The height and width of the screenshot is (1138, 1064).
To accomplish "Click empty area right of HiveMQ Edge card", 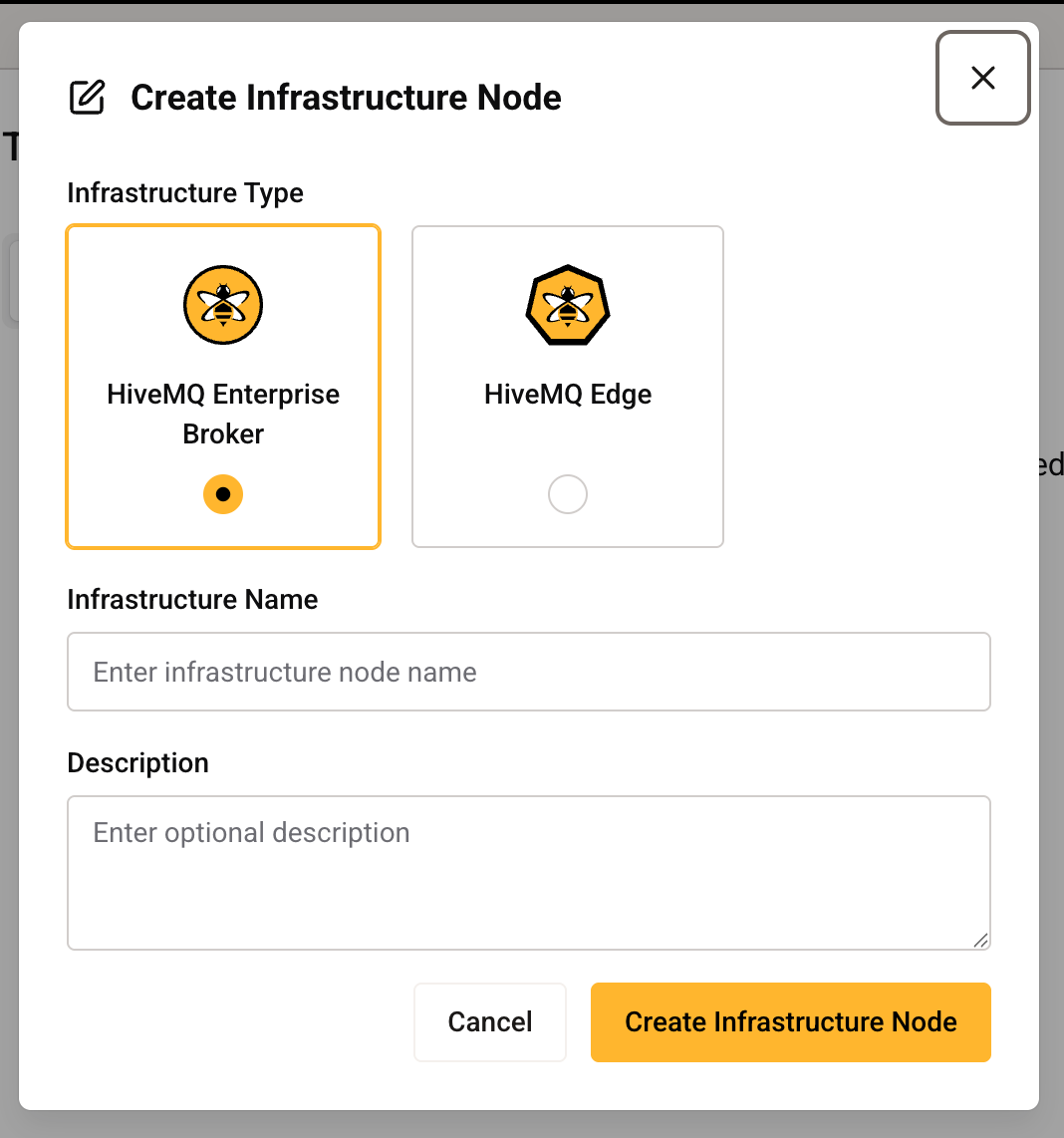I will pos(857,387).
